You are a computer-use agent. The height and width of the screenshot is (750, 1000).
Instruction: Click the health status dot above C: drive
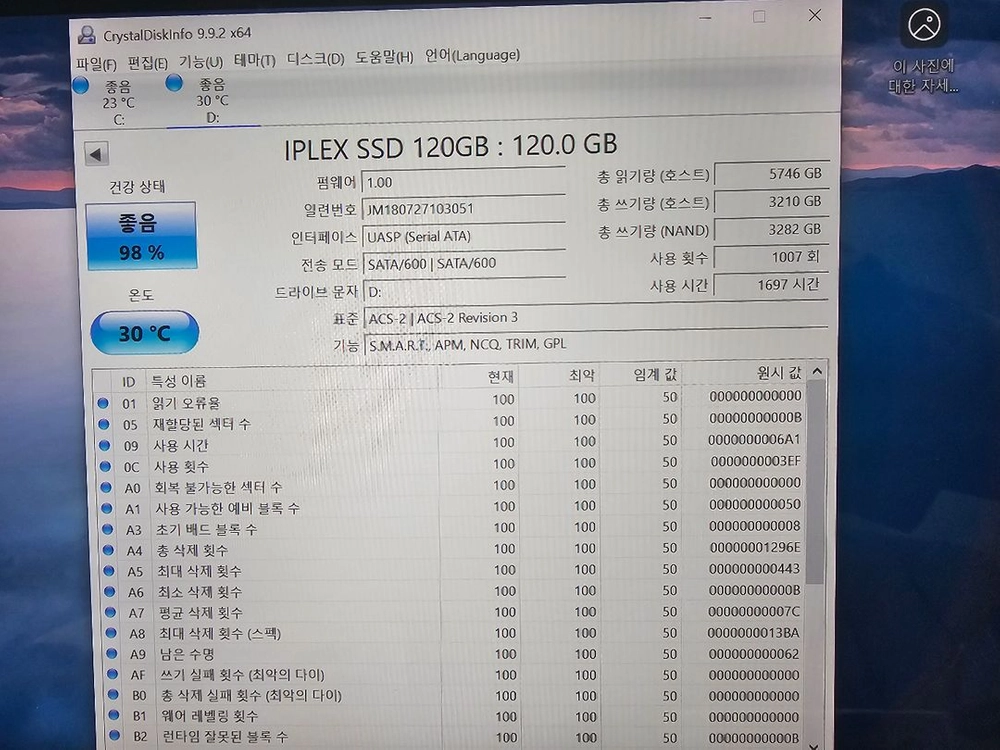pyautogui.click(x=80, y=85)
